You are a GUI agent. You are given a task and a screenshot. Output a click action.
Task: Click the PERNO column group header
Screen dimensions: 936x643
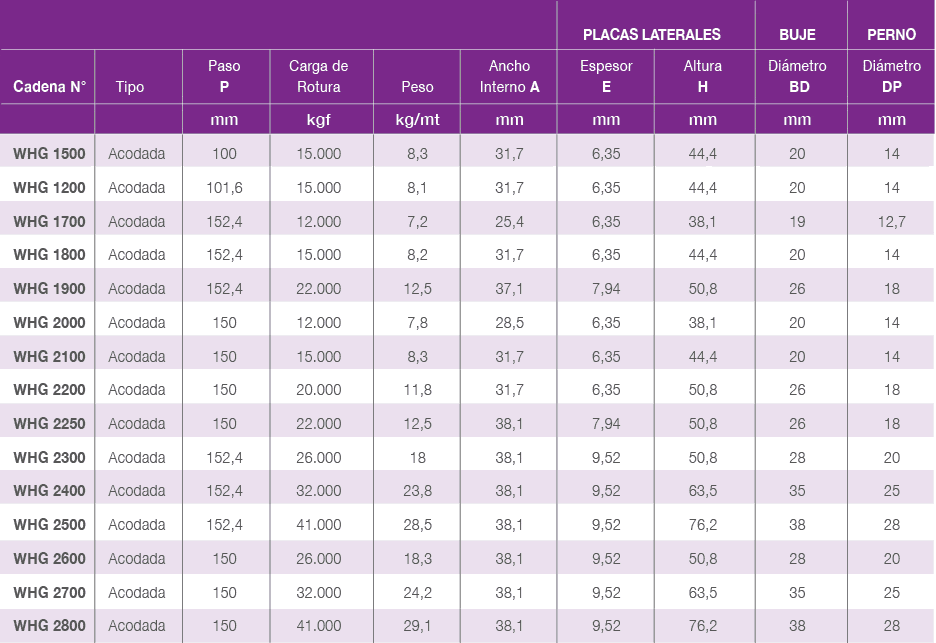tap(891, 34)
